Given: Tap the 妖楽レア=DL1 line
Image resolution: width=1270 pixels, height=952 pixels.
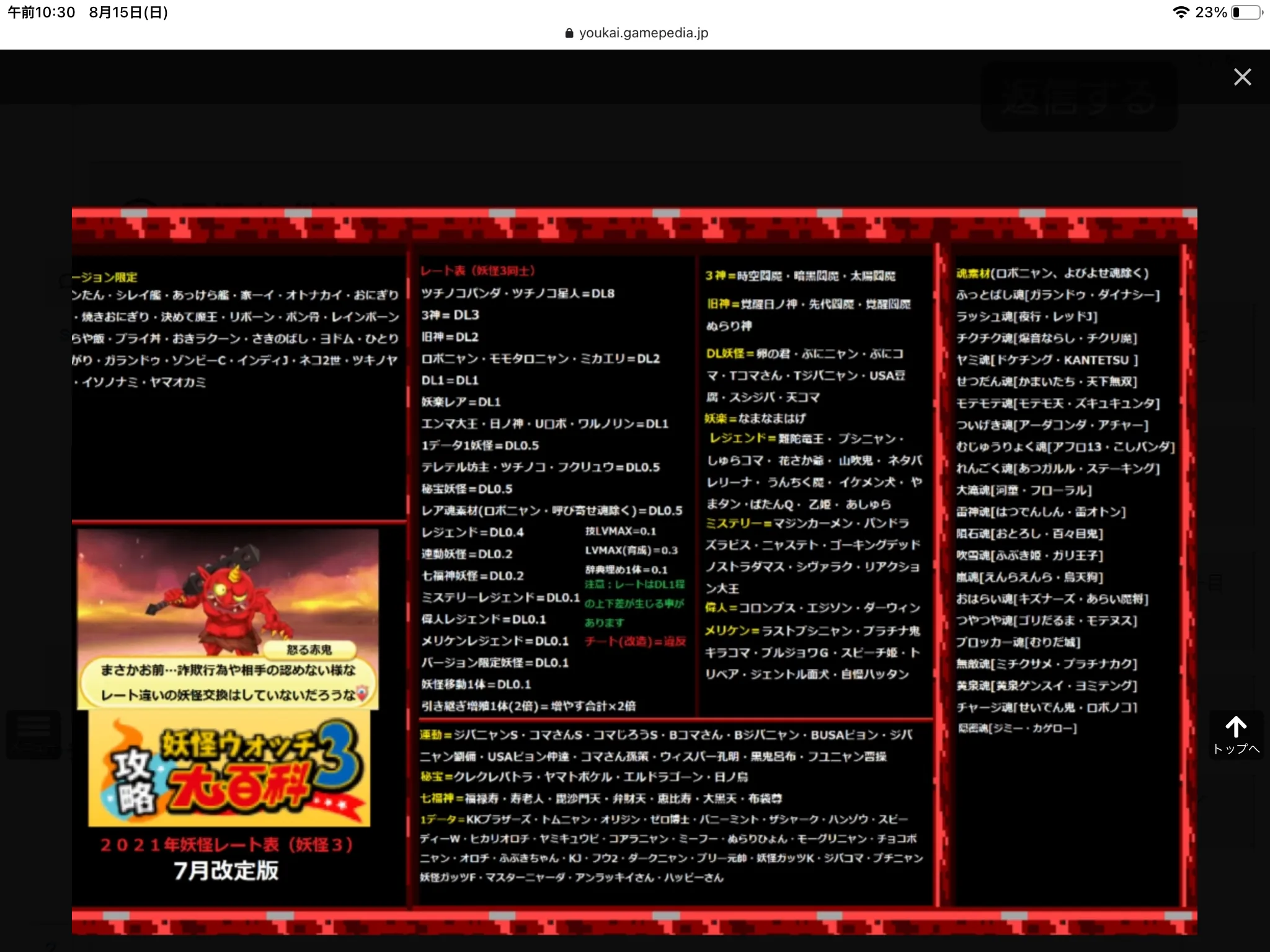Looking at the screenshot, I should pyautogui.click(x=461, y=402).
